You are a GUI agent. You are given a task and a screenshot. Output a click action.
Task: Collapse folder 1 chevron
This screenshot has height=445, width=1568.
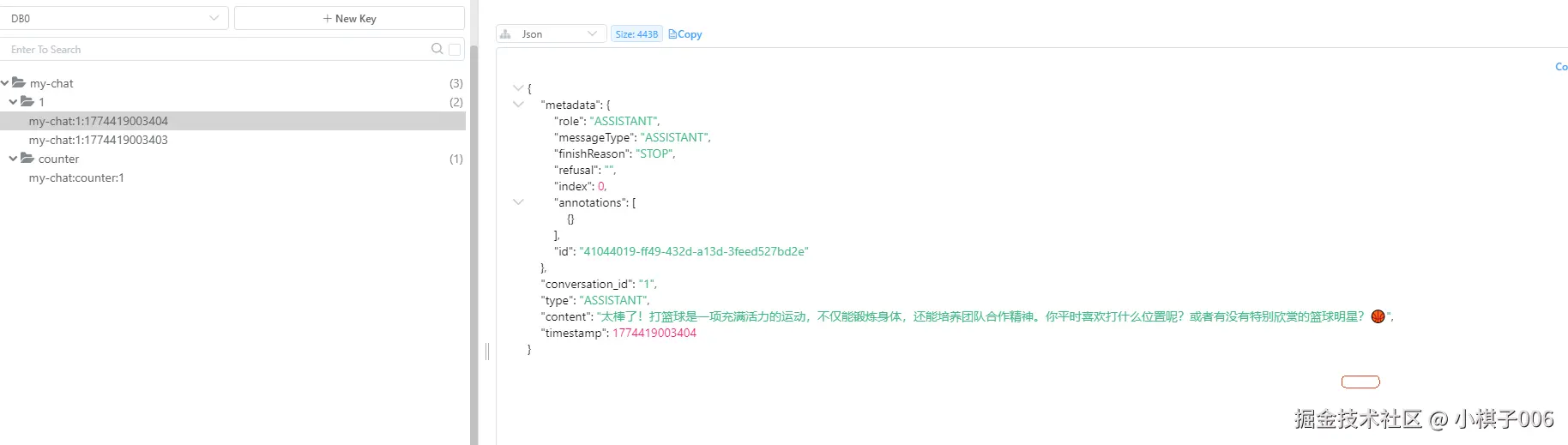point(13,101)
